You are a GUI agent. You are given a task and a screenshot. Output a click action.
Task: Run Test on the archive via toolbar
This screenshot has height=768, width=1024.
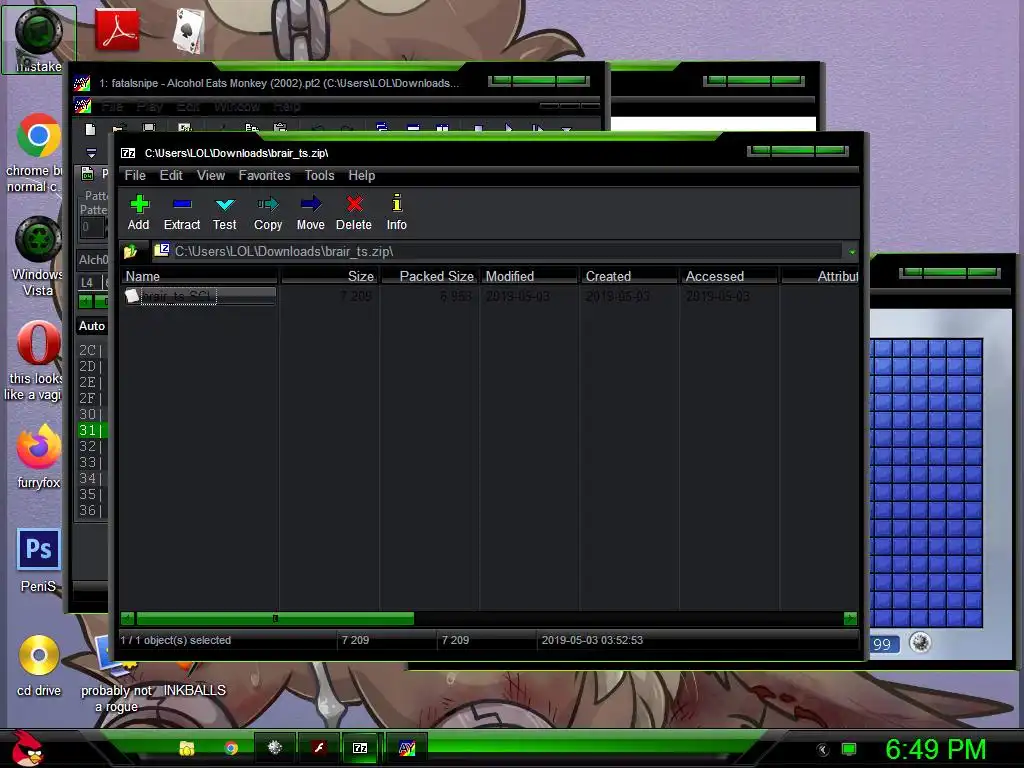point(225,213)
